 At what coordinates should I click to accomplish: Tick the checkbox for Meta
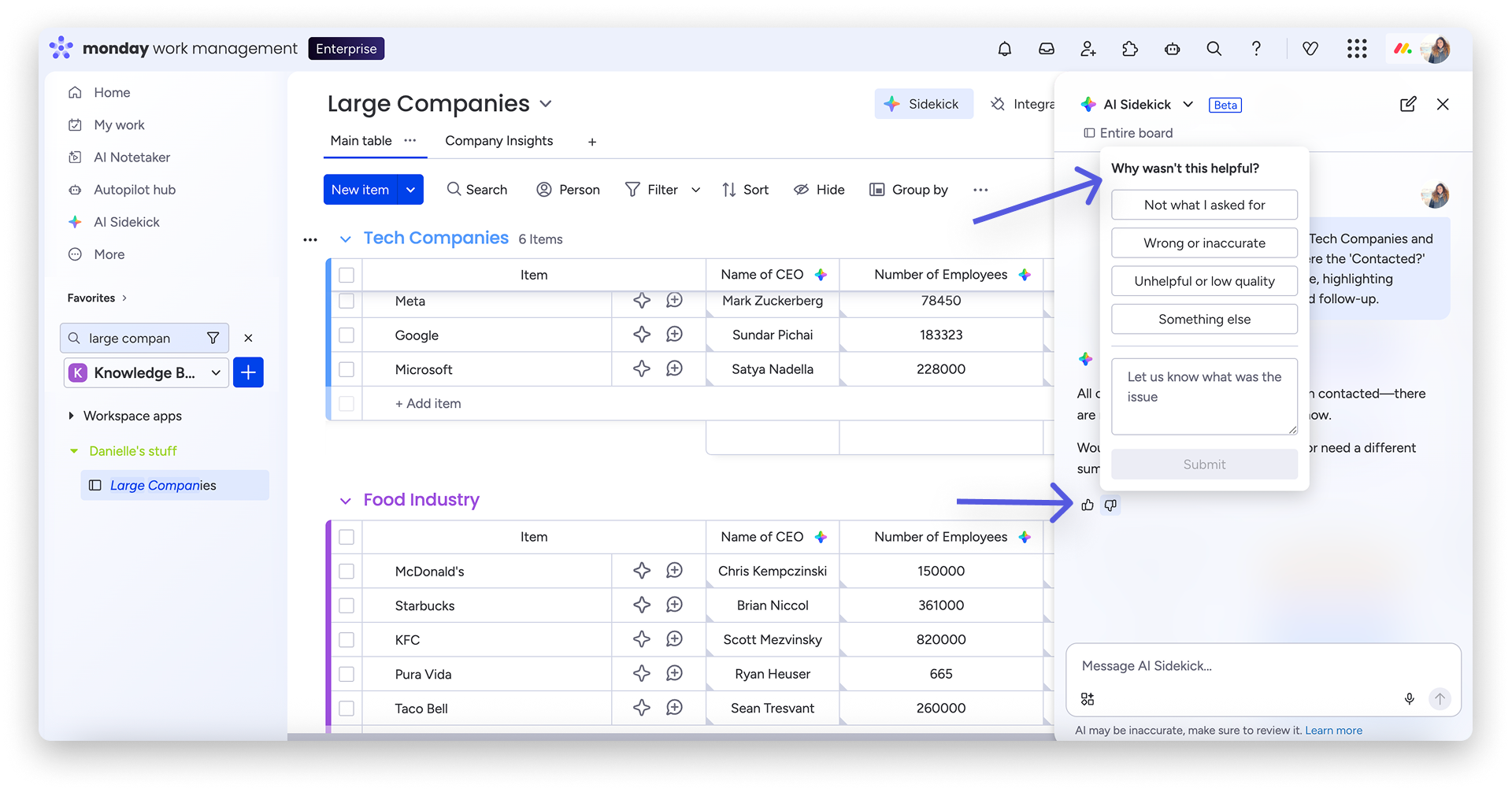(x=346, y=301)
